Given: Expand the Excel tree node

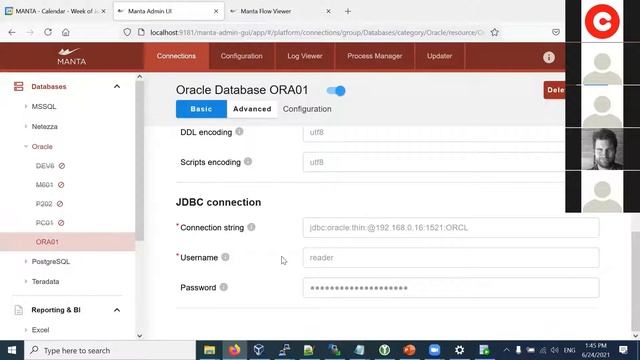Looking at the screenshot, I should point(26,329).
